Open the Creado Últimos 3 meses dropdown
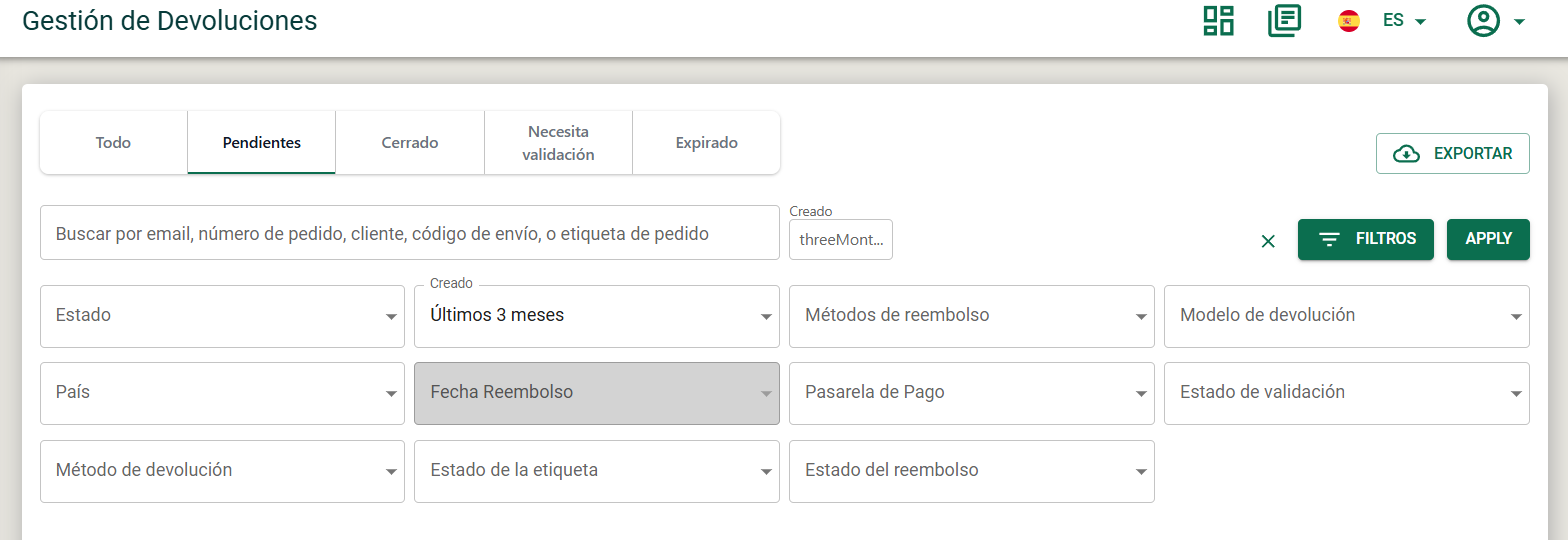 (597, 316)
